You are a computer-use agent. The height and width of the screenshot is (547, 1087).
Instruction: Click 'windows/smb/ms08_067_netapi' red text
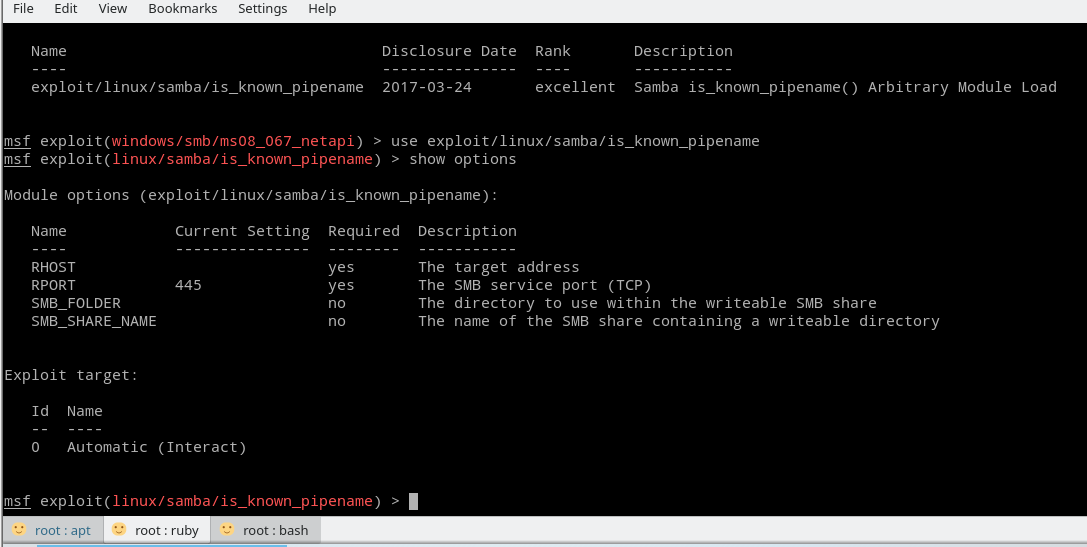(x=234, y=141)
